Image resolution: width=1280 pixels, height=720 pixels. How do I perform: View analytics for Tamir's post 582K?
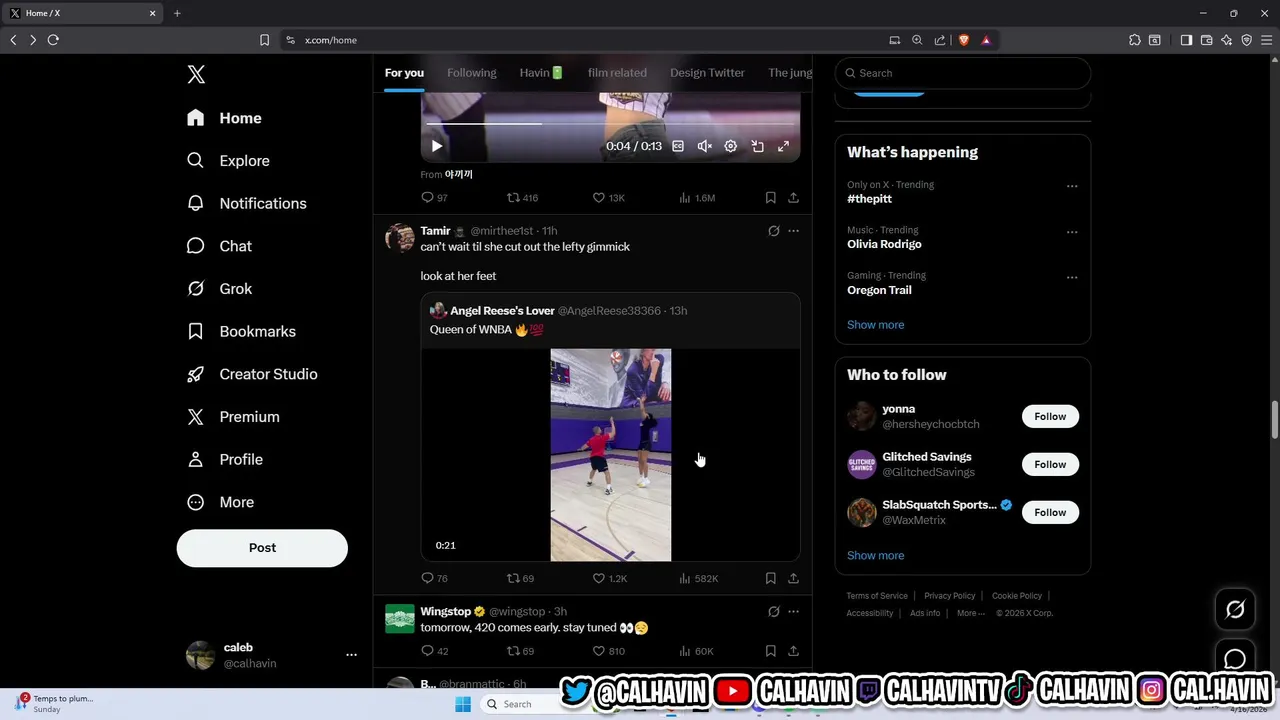click(x=698, y=578)
